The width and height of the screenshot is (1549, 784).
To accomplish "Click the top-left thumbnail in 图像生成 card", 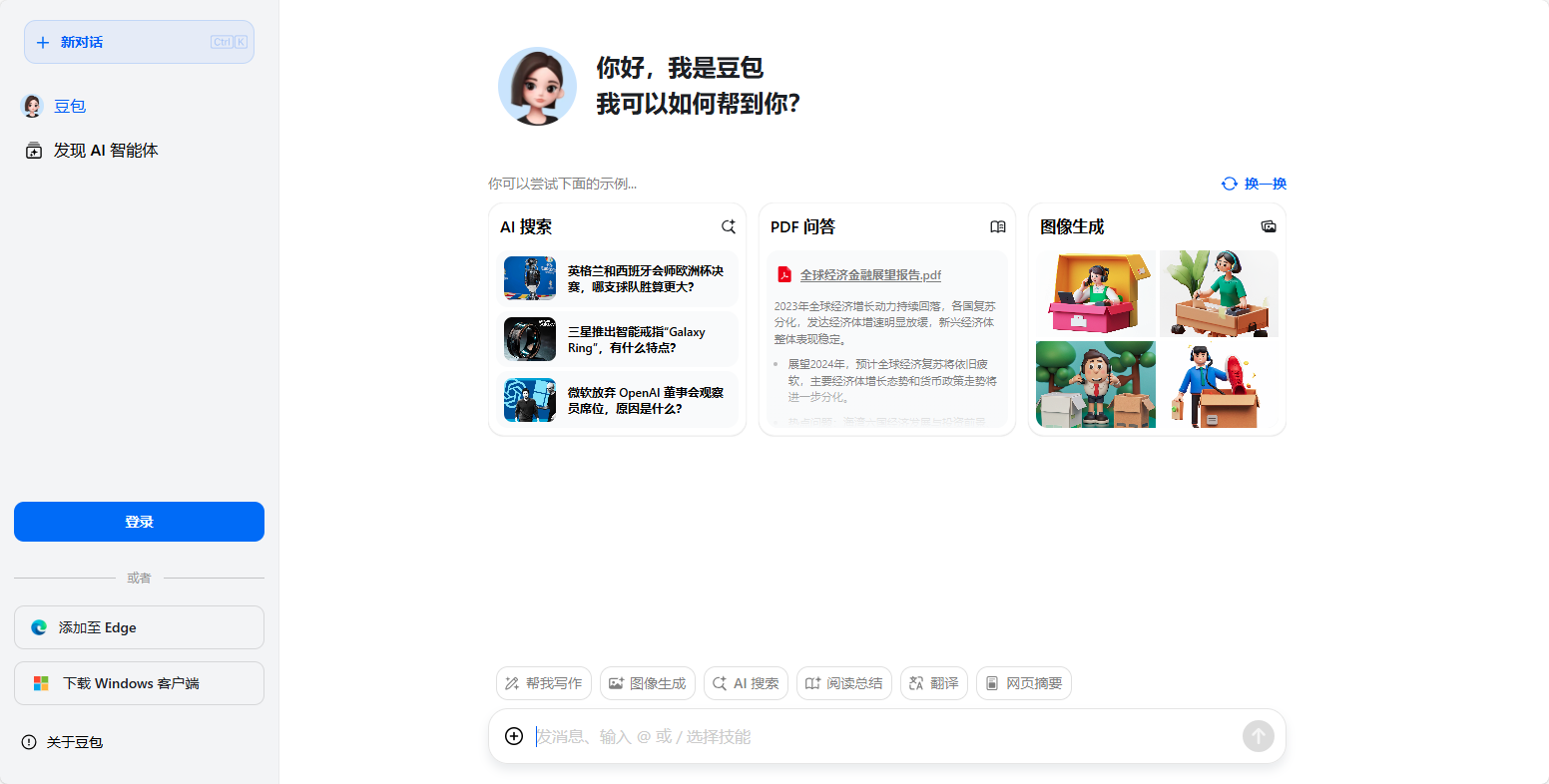I will [1095, 293].
